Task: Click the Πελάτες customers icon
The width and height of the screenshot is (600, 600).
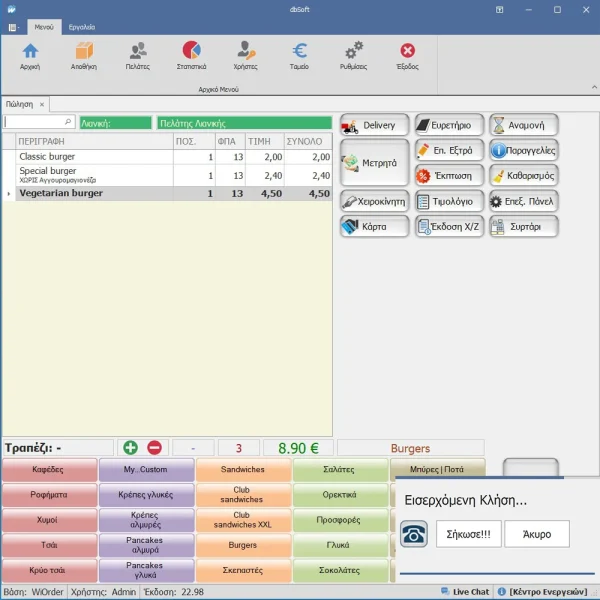Action: [x=138, y=52]
